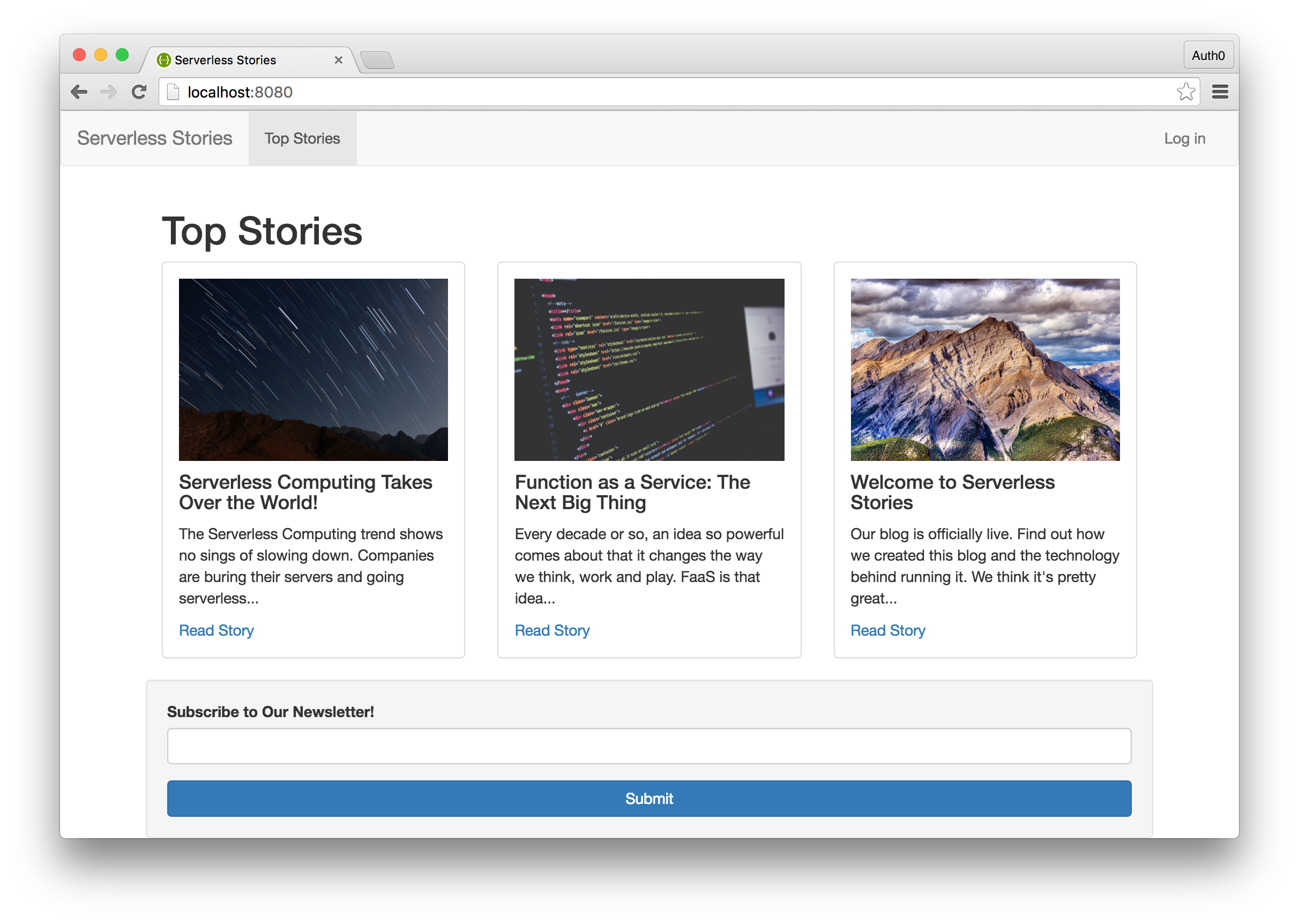Screen dimensions: 1299x924
Task: Click the Serverless Stories brand link
Action: pos(155,138)
